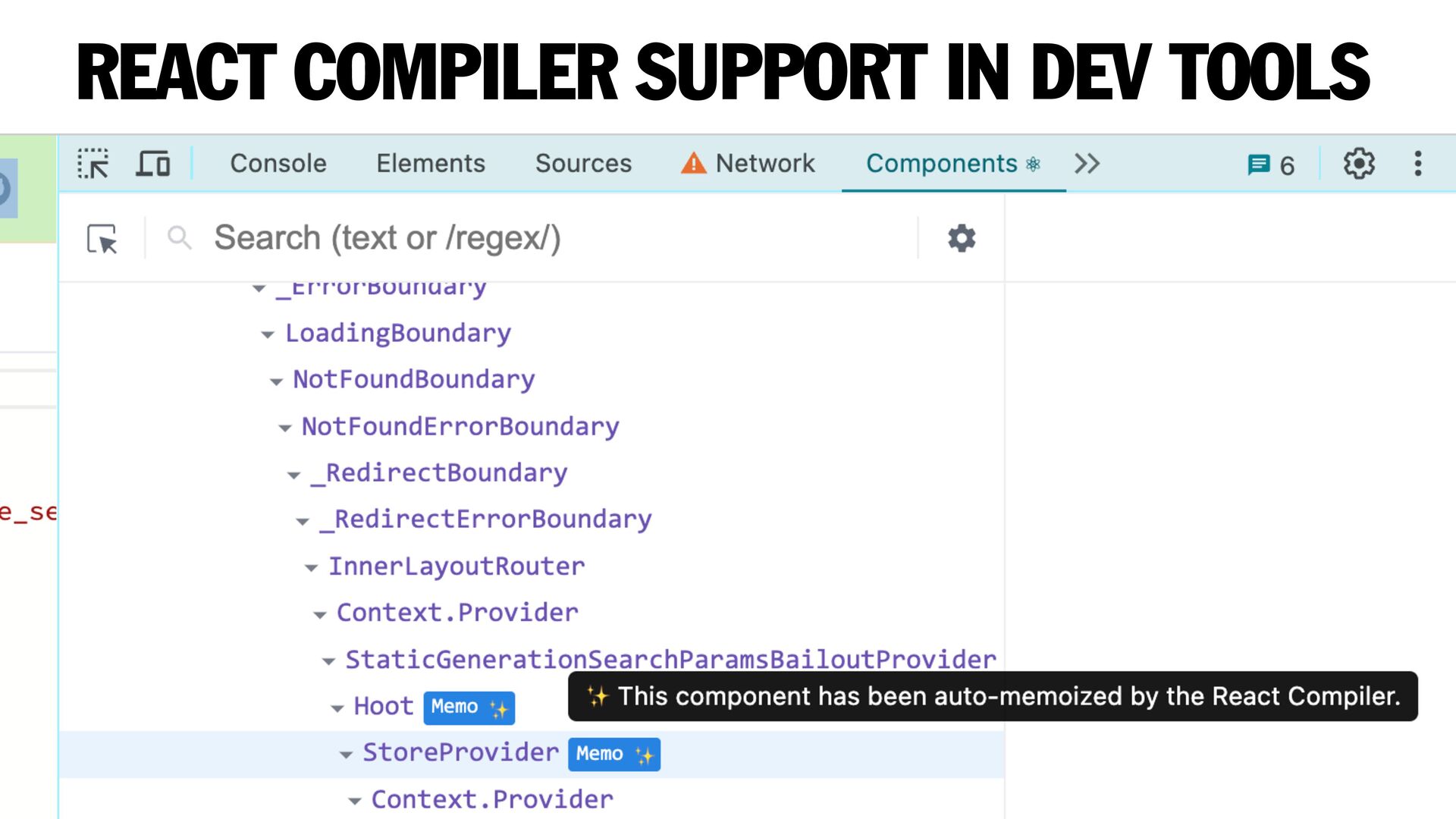
Task: Open the Console tab
Action: click(x=278, y=164)
